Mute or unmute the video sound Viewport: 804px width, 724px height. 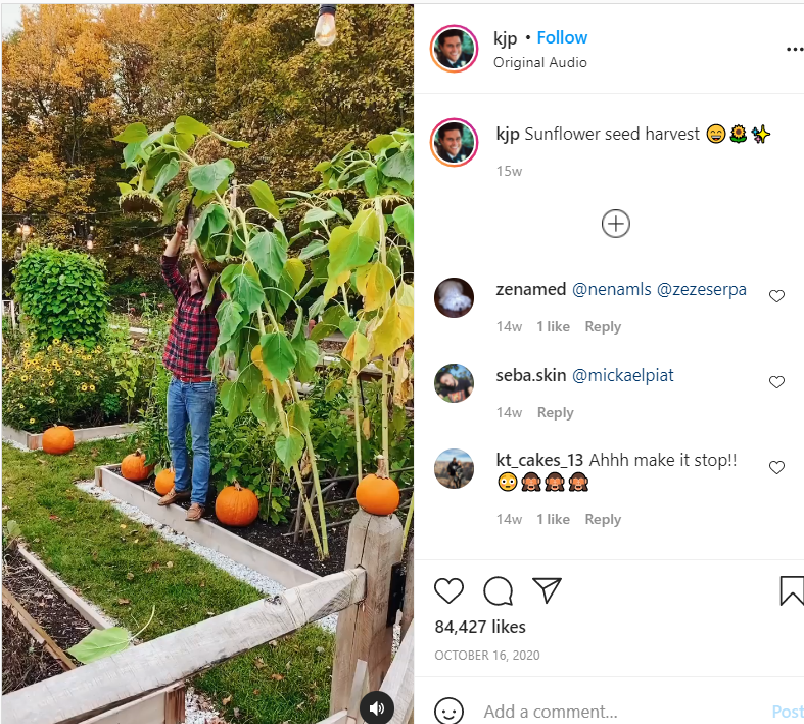(377, 708)
